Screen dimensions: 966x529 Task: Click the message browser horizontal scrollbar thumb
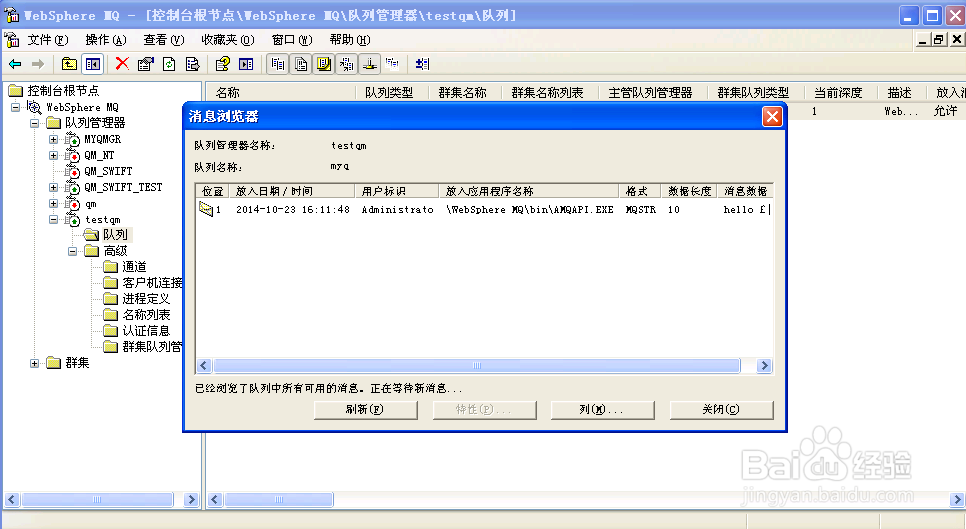click(477, 366)
